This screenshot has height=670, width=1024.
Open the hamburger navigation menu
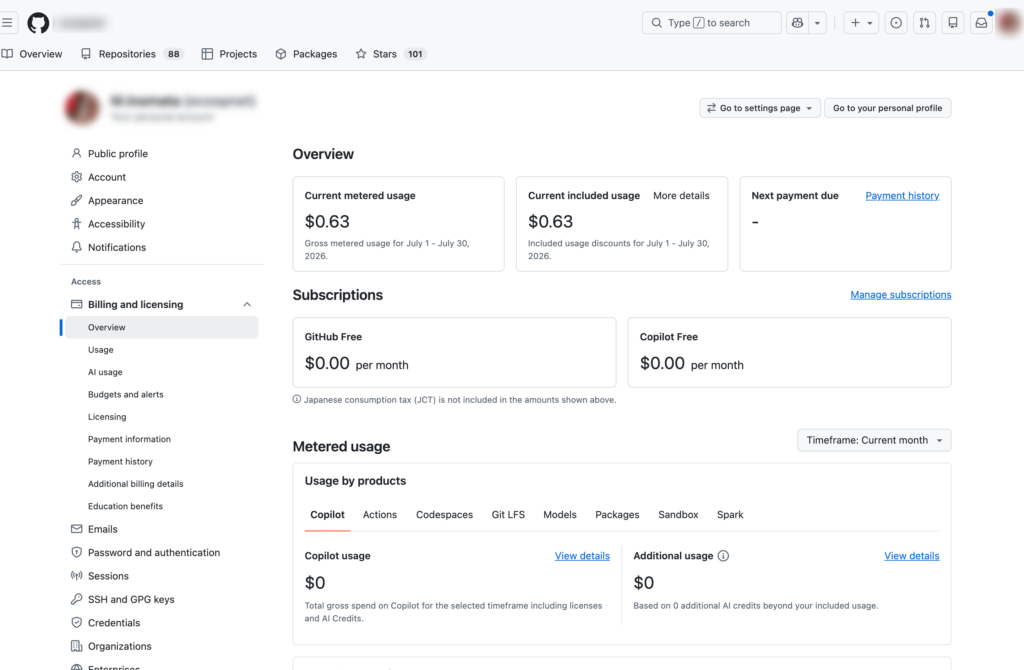pos(7,23)
